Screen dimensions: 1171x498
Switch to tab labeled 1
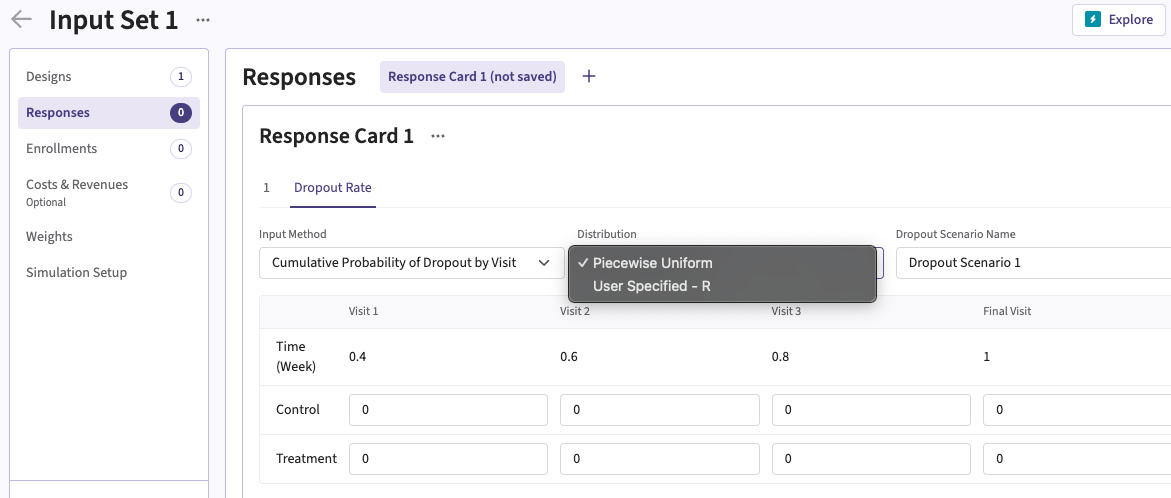(266, 188)
